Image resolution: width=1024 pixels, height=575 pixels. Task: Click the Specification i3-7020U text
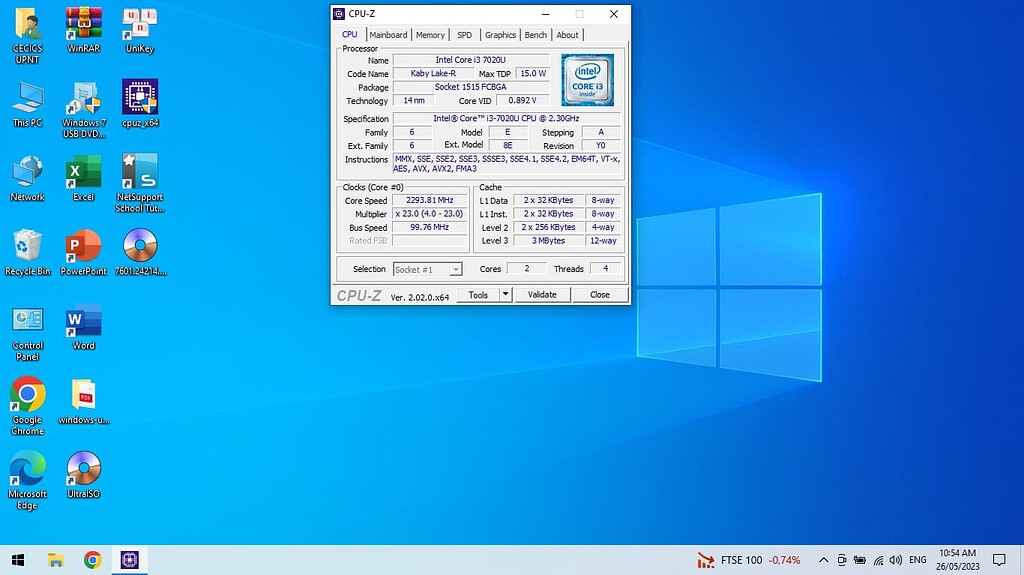click(506, 118)
